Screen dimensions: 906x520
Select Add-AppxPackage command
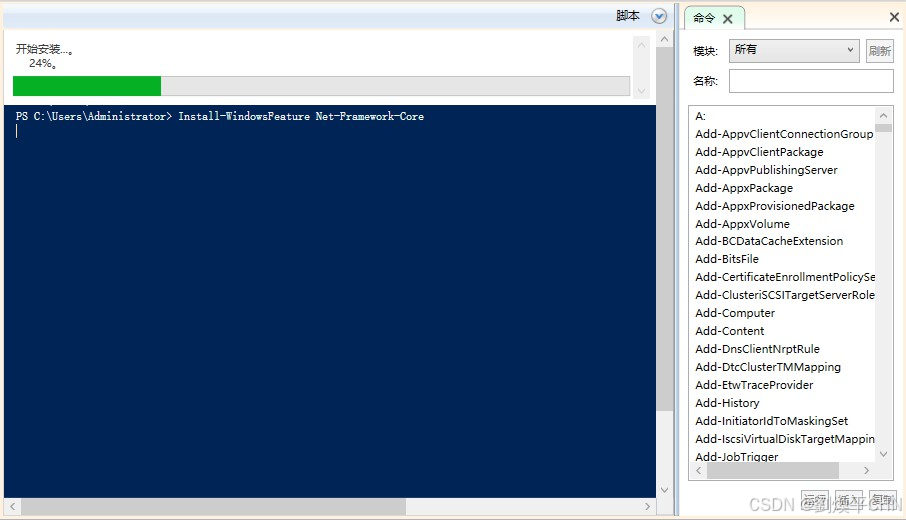pyautogui.click(x=744, y=188)
